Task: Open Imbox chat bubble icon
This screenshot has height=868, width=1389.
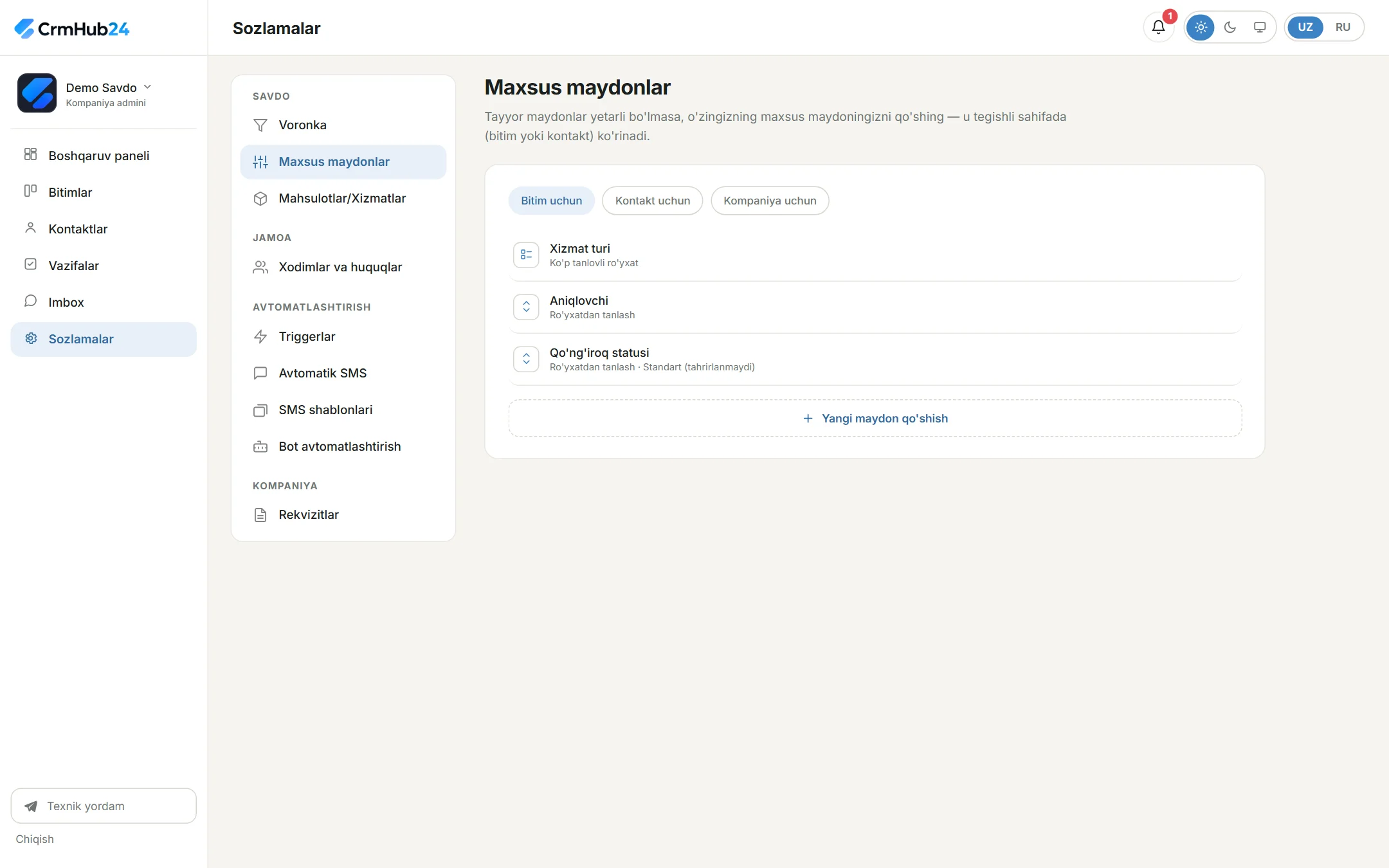Action: click(x=30, y=301)
